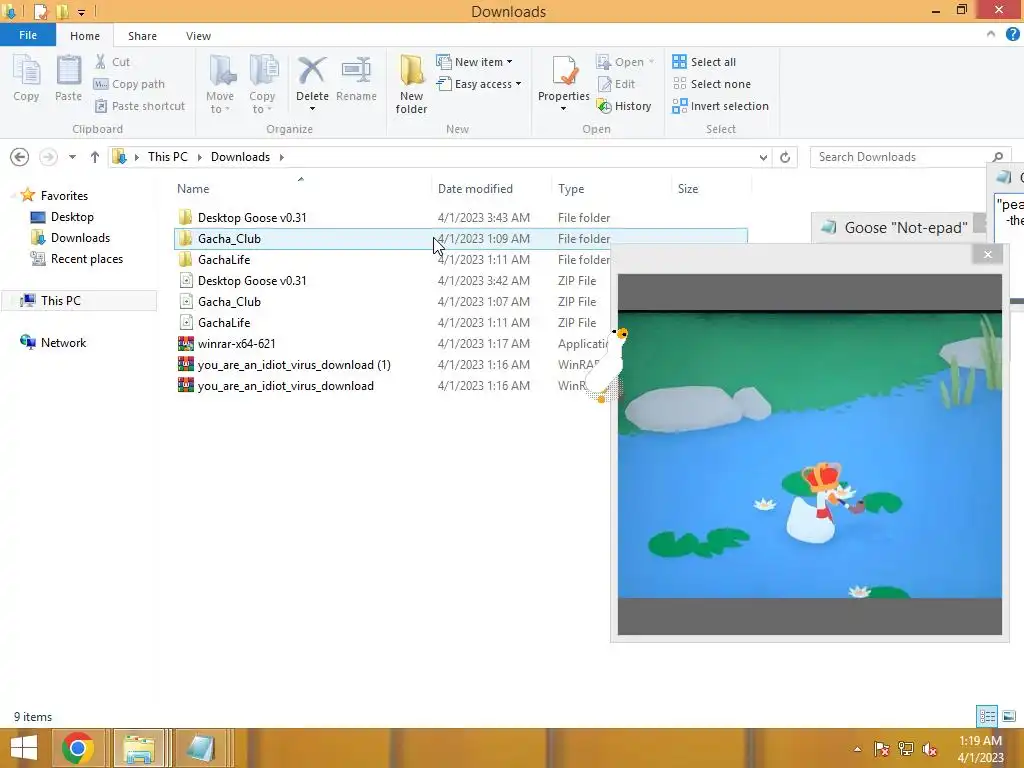Image resolution: width=1024 pixels, height=768 pixels.
Task: Expand the New item dropdown
Action: (x=509, y=62)
